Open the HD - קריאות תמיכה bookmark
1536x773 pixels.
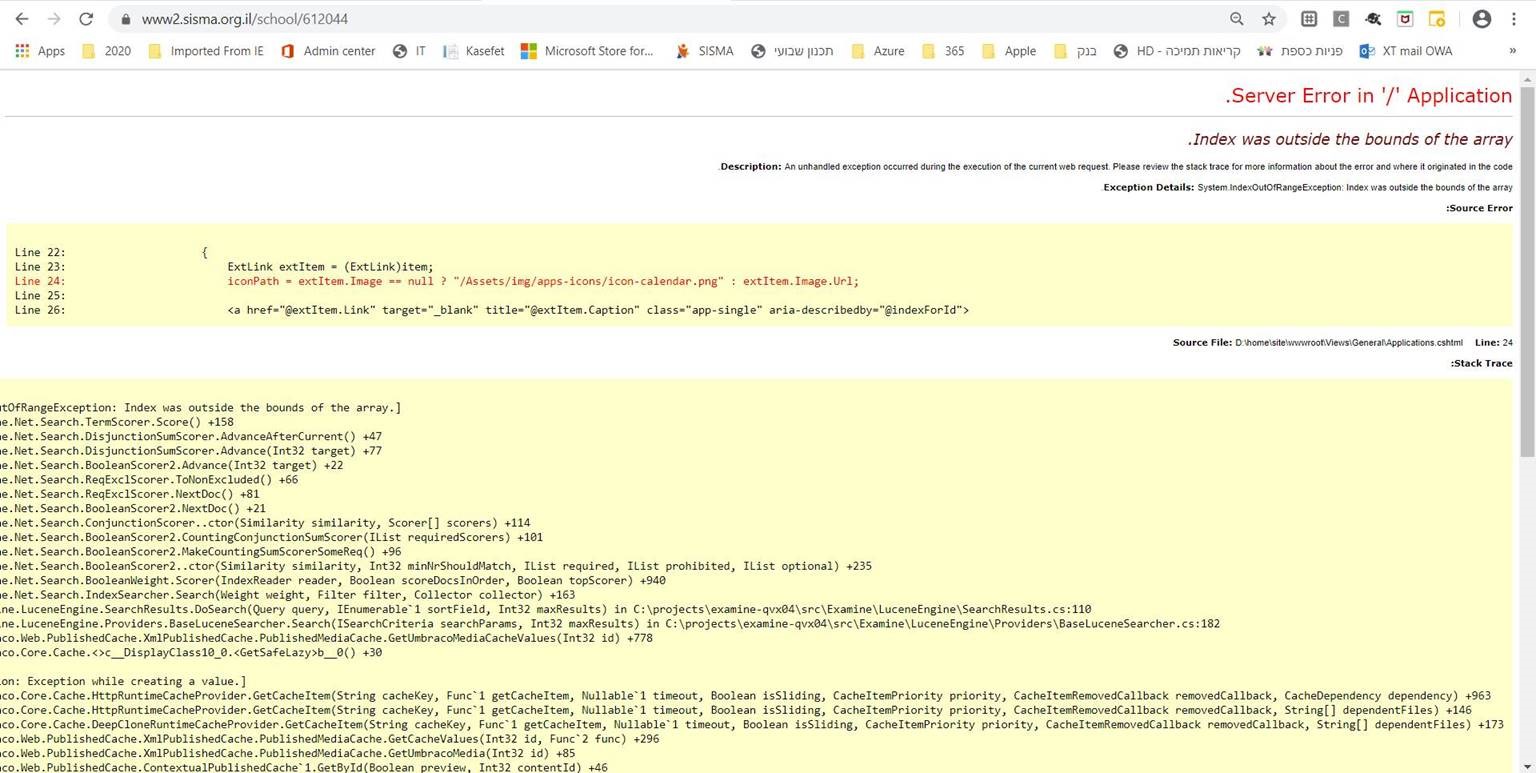(x=1177, y=51)
